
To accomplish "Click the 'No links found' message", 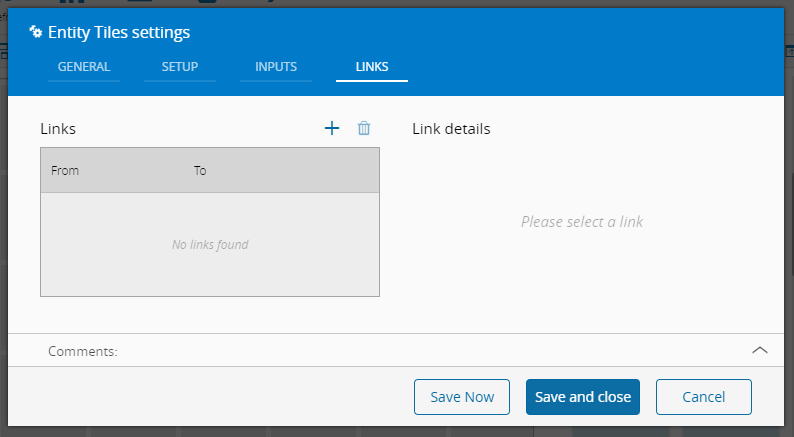I will (x=210, y=245).
